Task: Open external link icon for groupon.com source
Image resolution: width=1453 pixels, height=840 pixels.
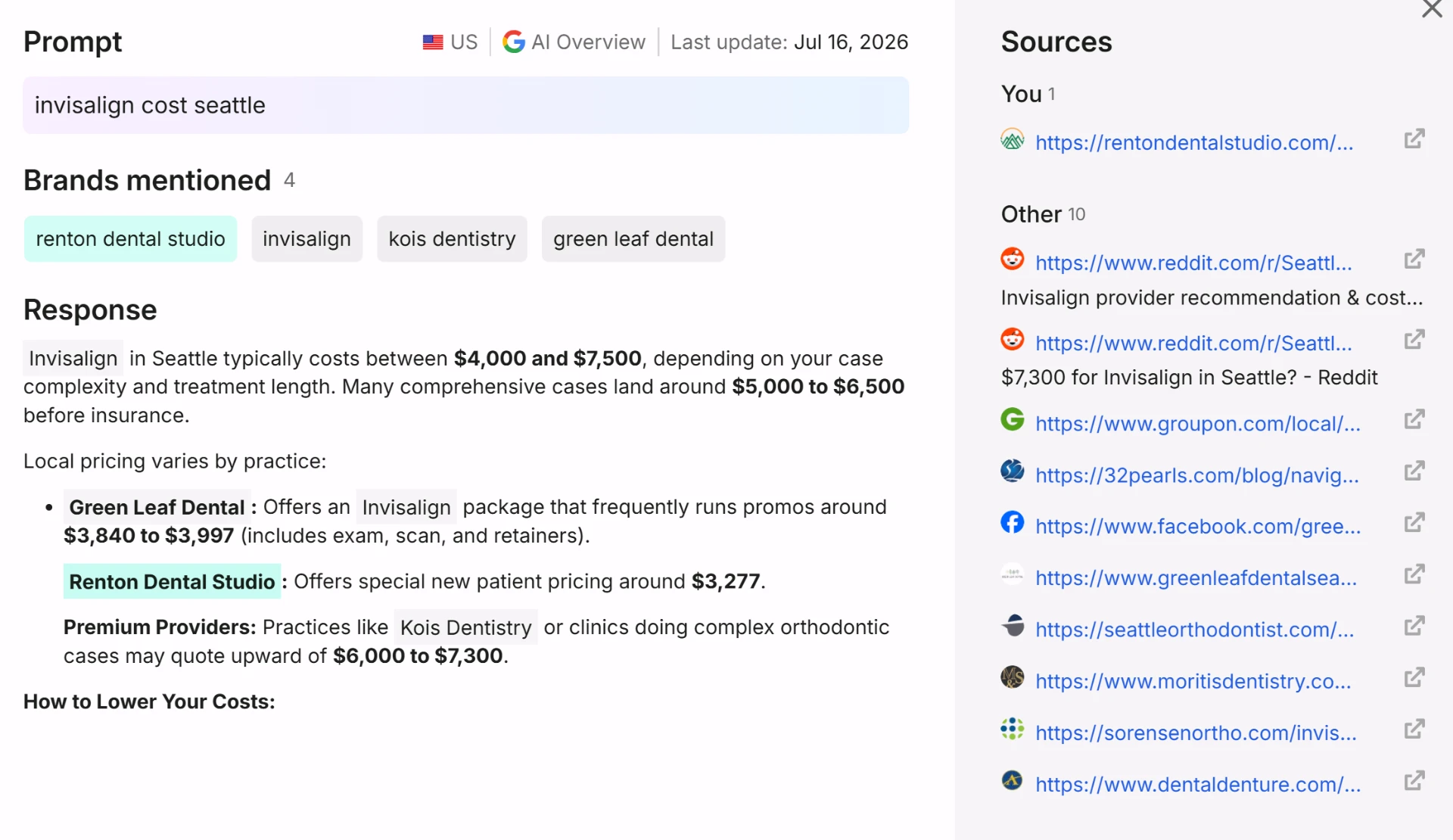Action: click(1414, 420)
